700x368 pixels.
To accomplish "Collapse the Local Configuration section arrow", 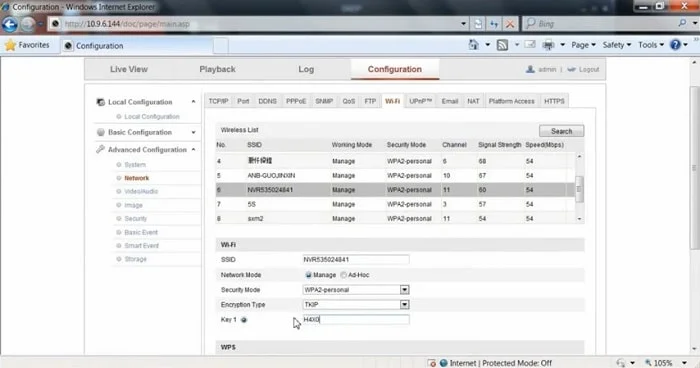I will point(193,102).
